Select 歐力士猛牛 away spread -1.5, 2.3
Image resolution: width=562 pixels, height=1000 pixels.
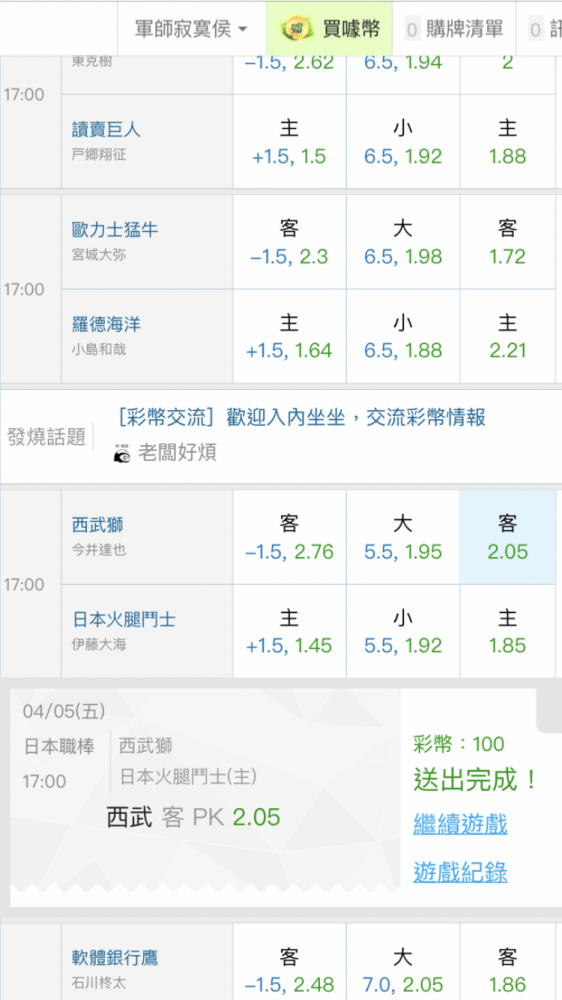point(290,242)
